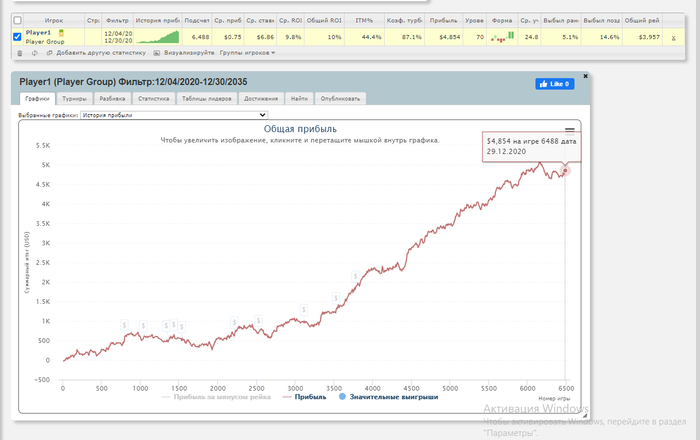This screenshot has height=440, width=700.
Task: Open the Таблицы лидеров tab
Action: click(207, 99)
